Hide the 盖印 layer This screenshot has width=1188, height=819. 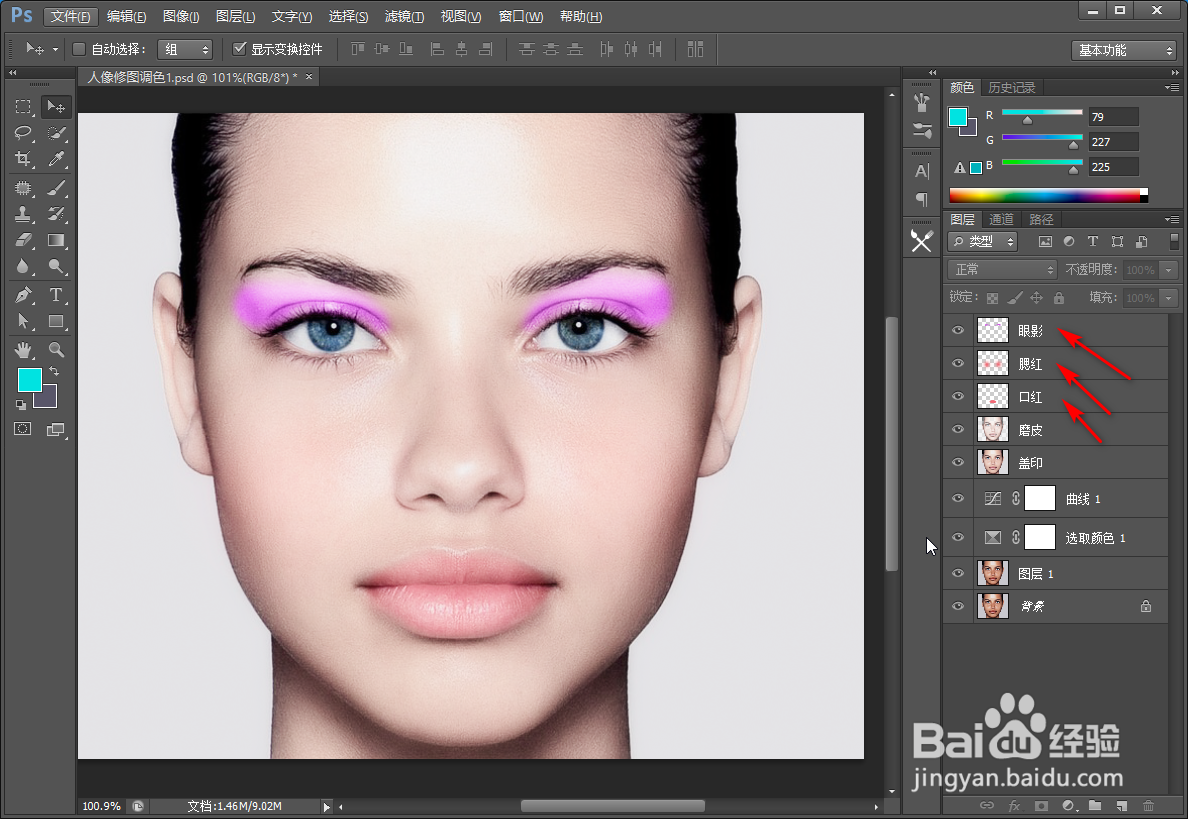(x=958, y=462)
